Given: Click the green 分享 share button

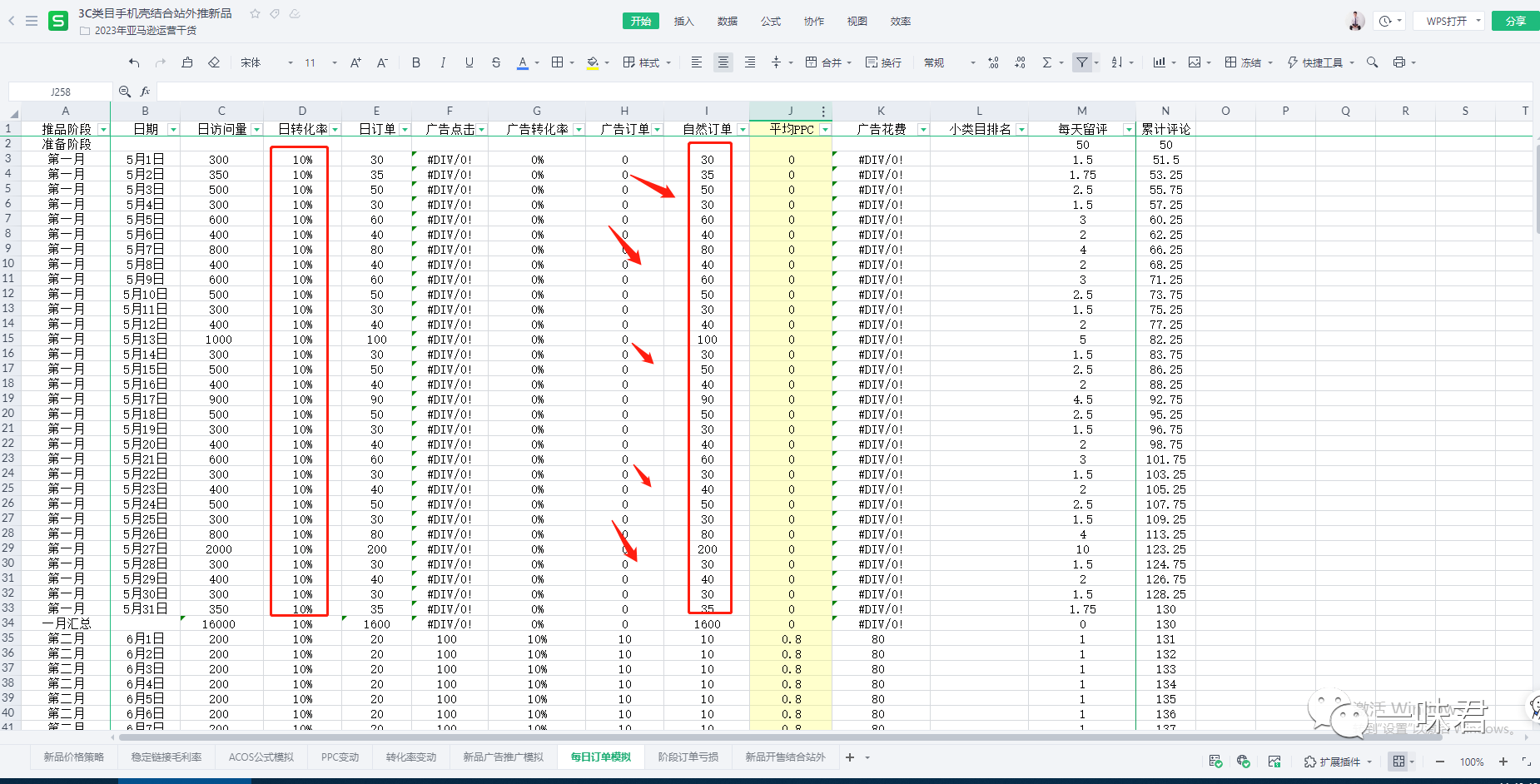Looking at the screenshot, I should [x=1516, y=21].
